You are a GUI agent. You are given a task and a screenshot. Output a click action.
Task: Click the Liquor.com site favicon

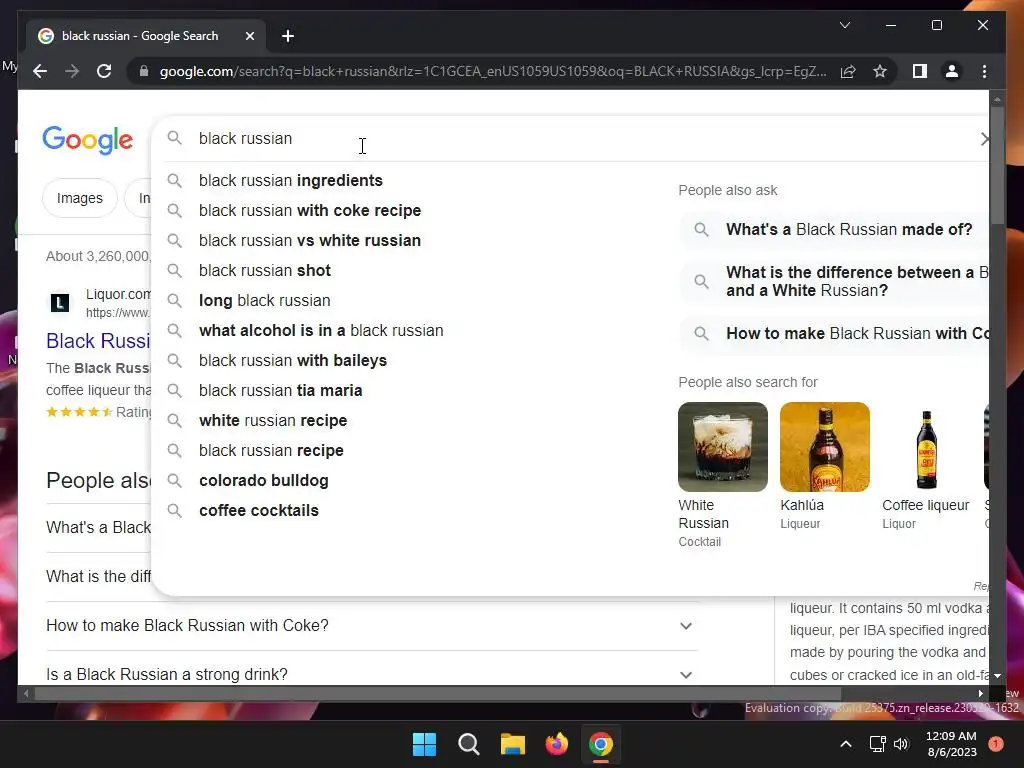60,303
